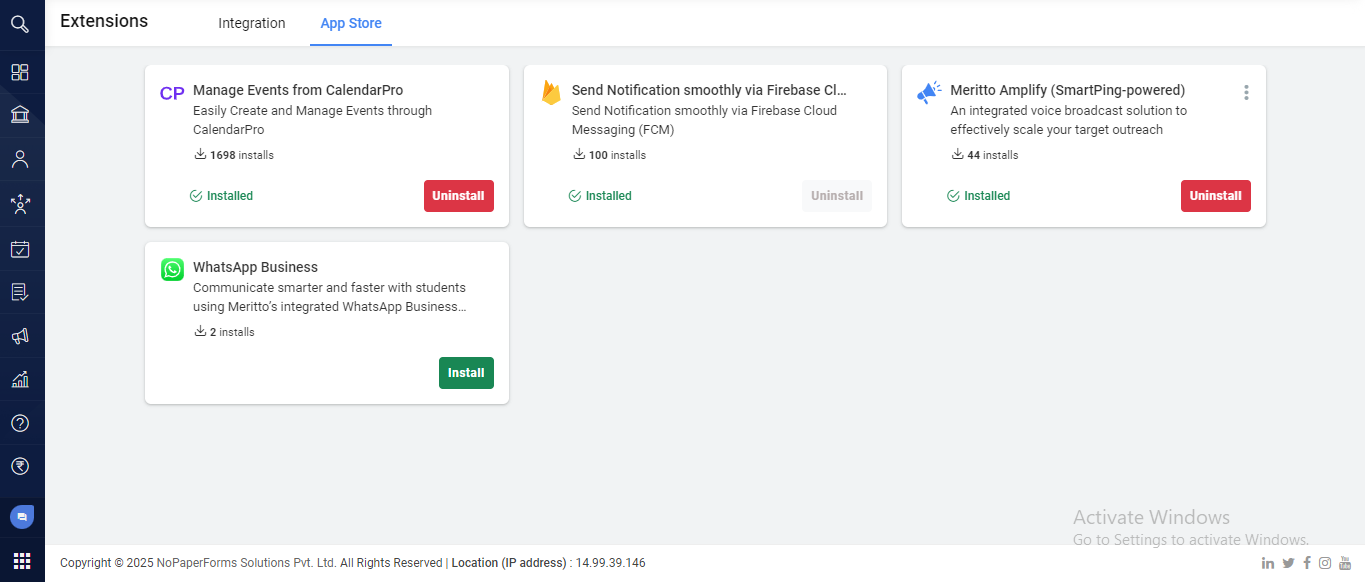Select the App Store tab
Screen dimensions: 1365x582
[x=351, y=23]
